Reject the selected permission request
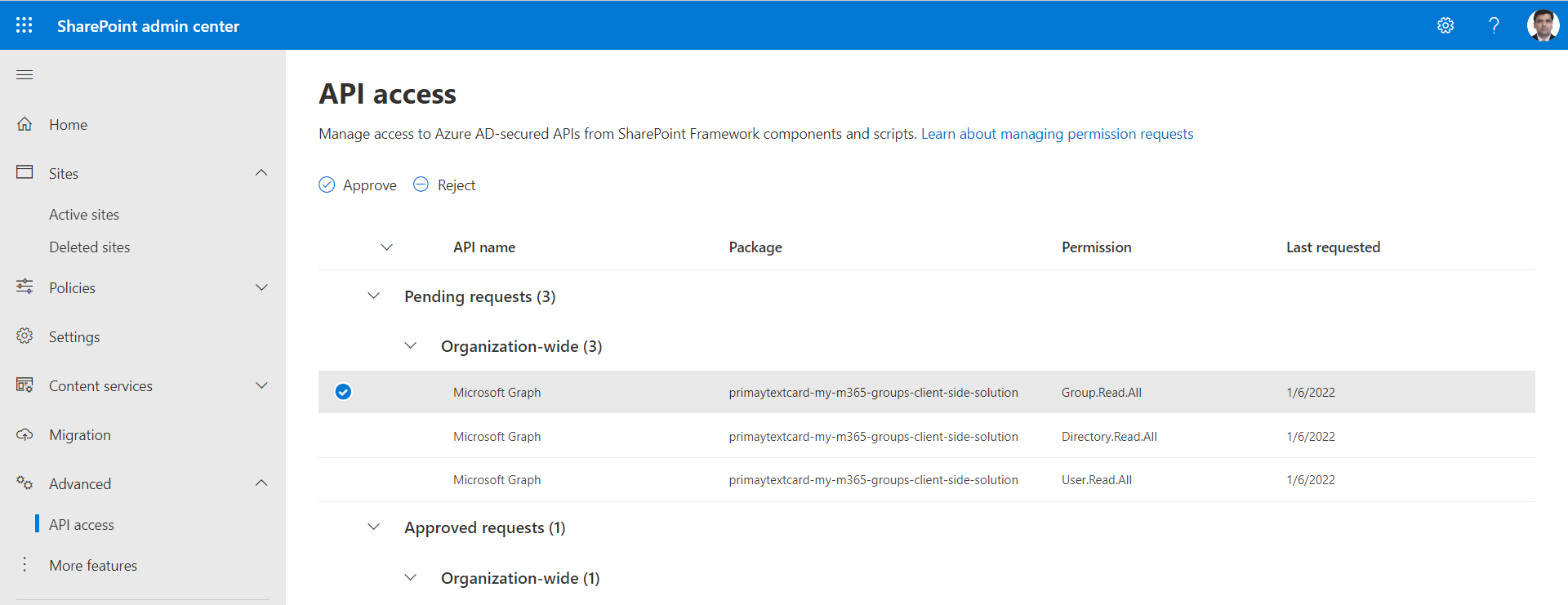This screenshot has width=1568, height=605. coord(444,185)
